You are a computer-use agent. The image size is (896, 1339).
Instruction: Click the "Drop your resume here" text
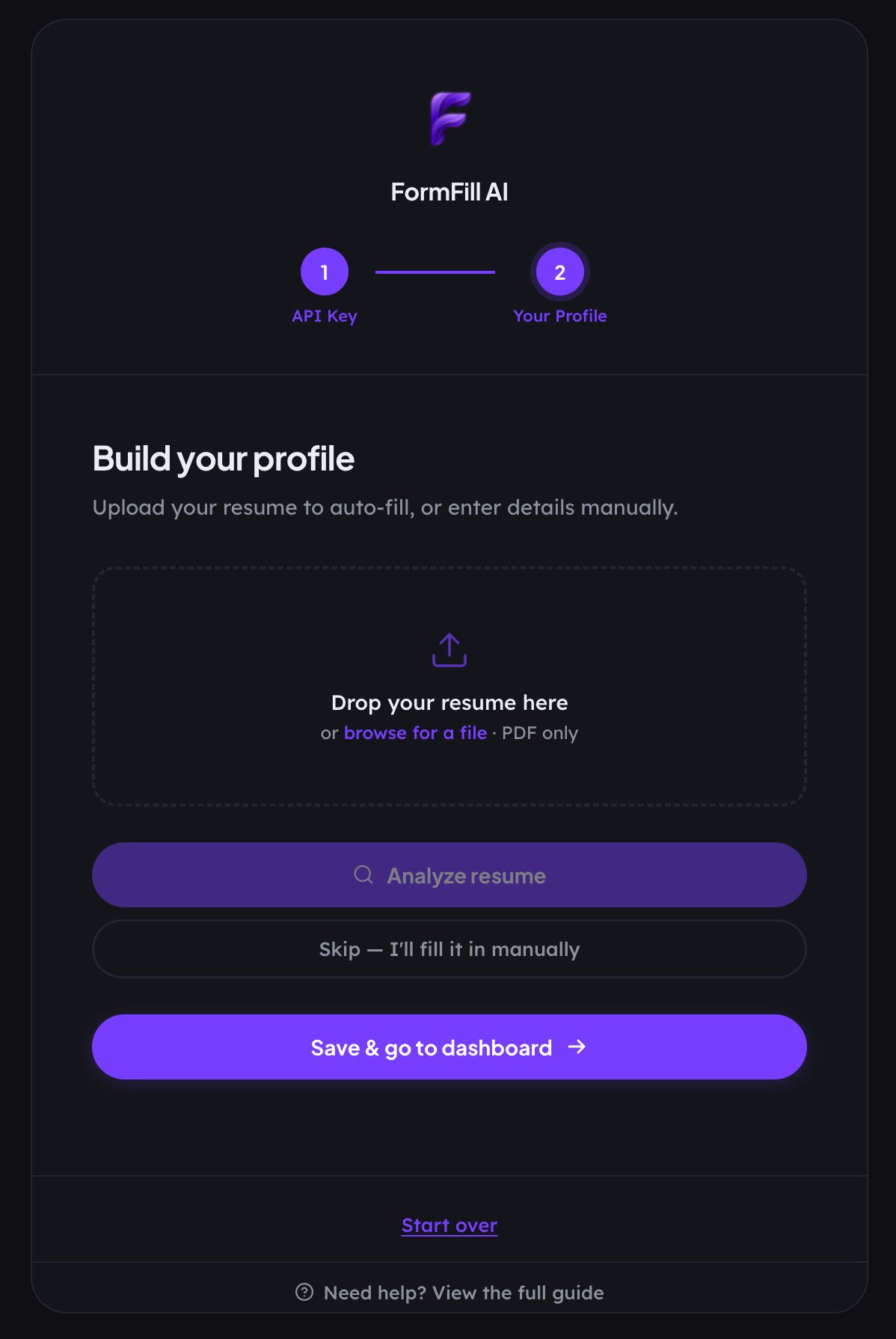(x=449, y=702)
